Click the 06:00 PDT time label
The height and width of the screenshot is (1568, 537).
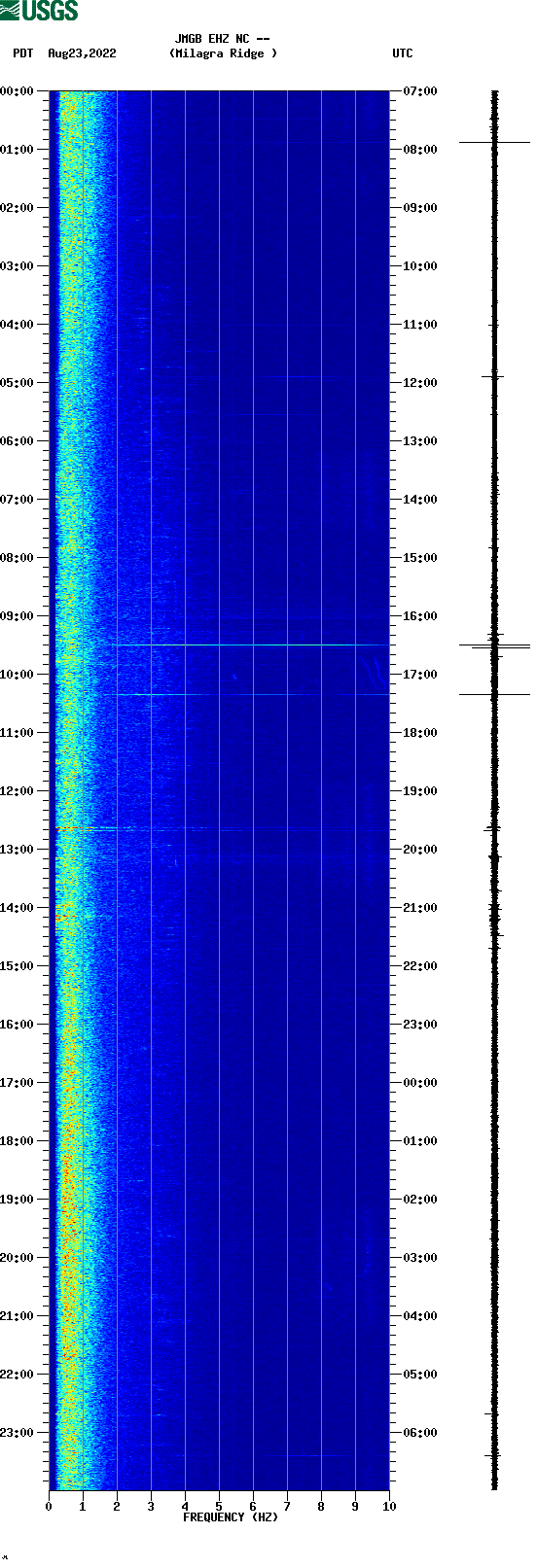pos(18,441)
